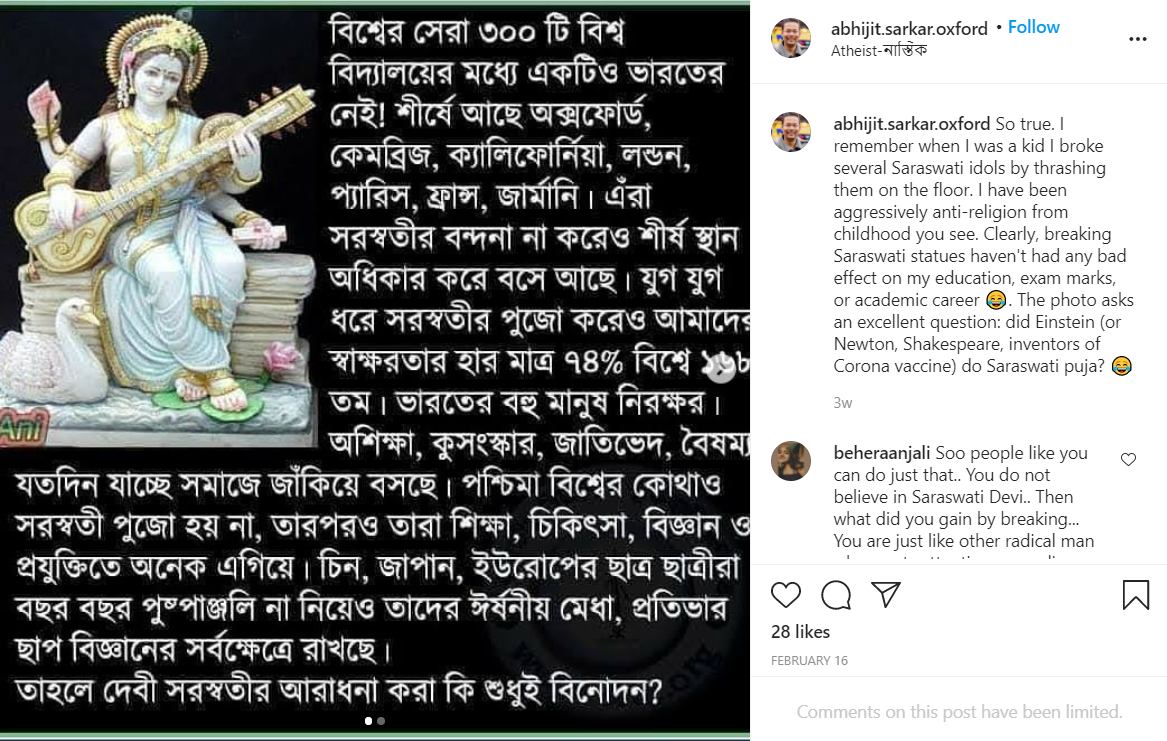1167x741 pixels.
Task: Open caption username abhijit.sarkar.oxford
Action: point(912,124)
